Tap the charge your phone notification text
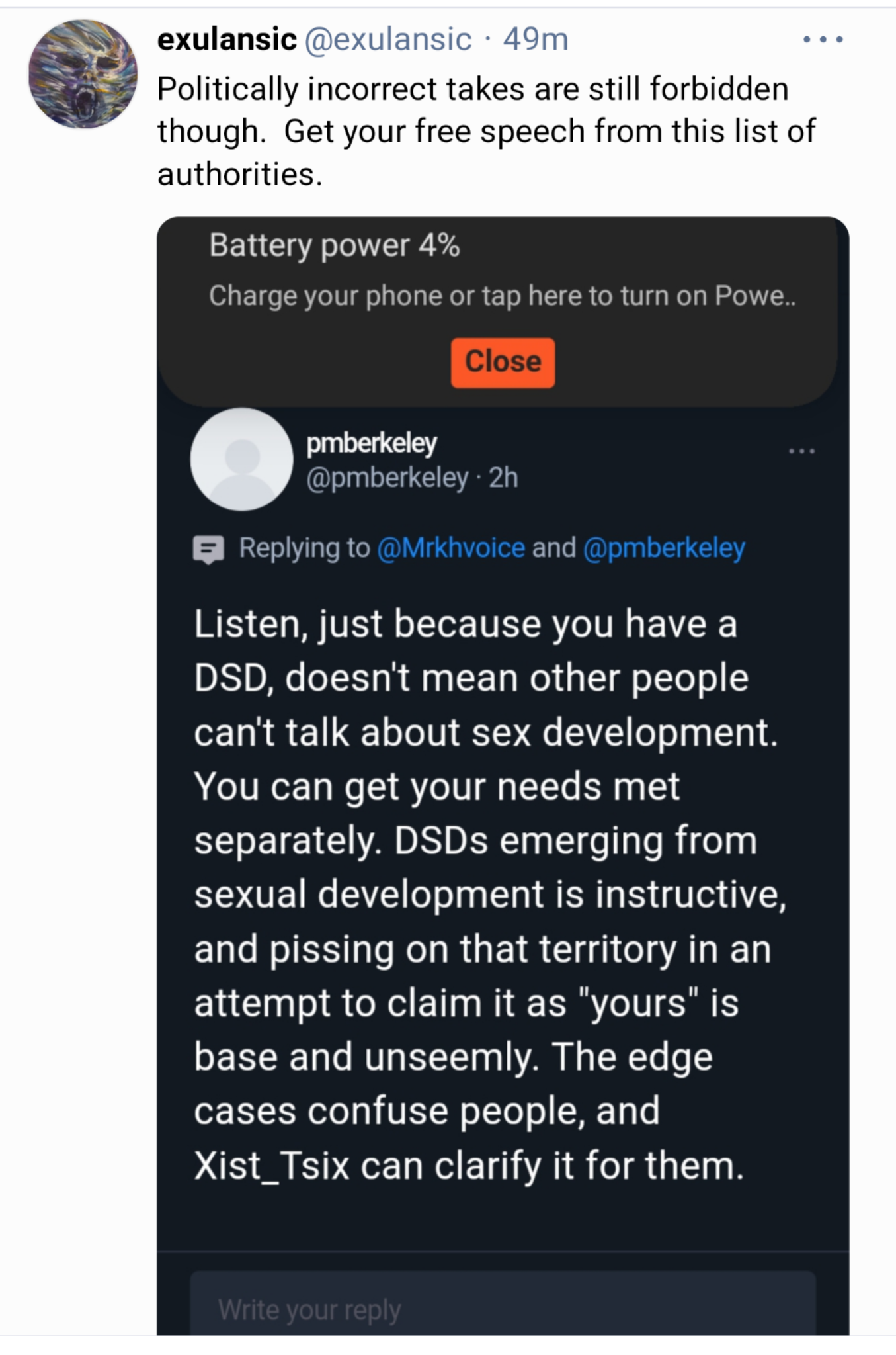The width and height of the screenshot is (896, 1355). [x=503, y=296]
